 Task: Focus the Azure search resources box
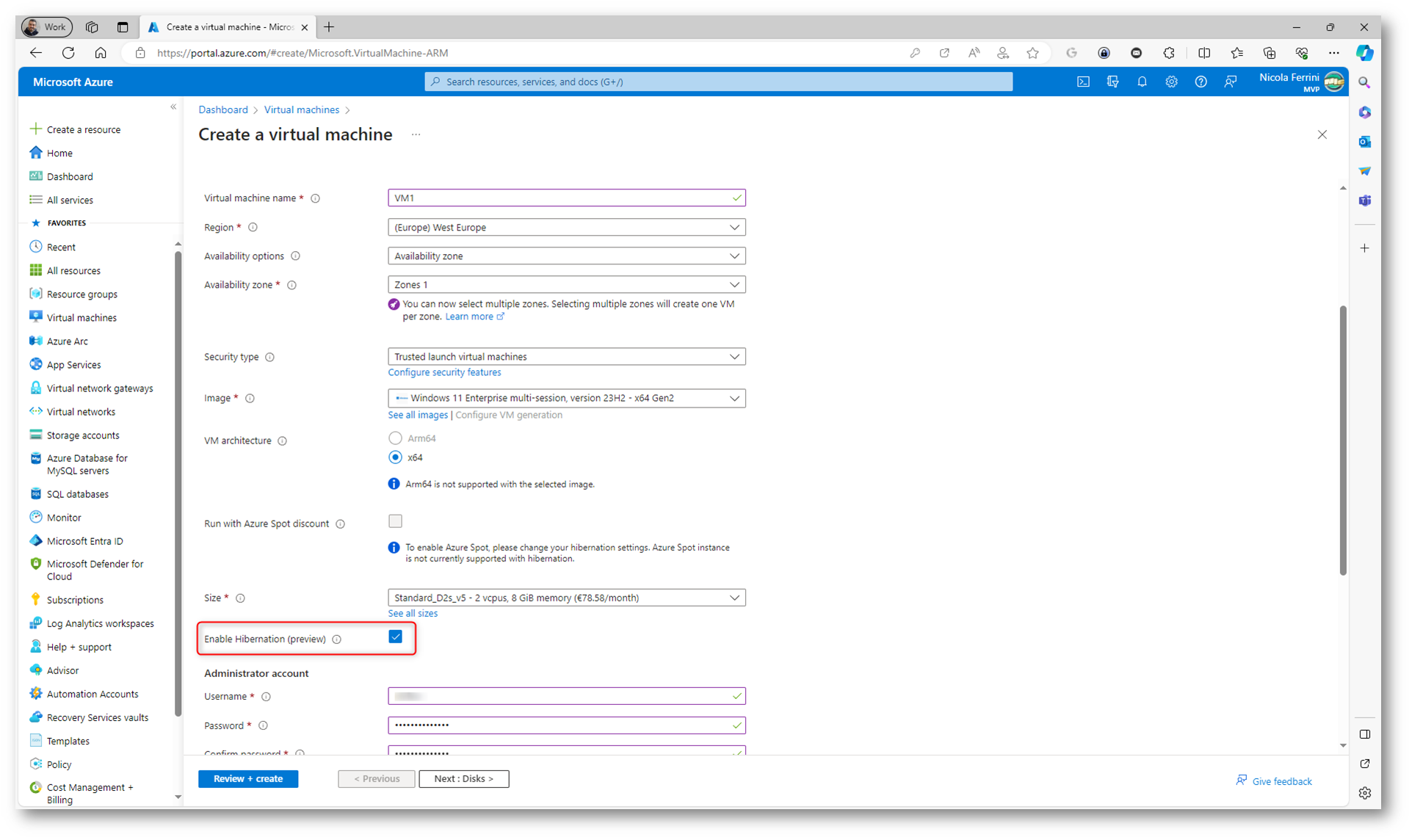tap(718, 82)
